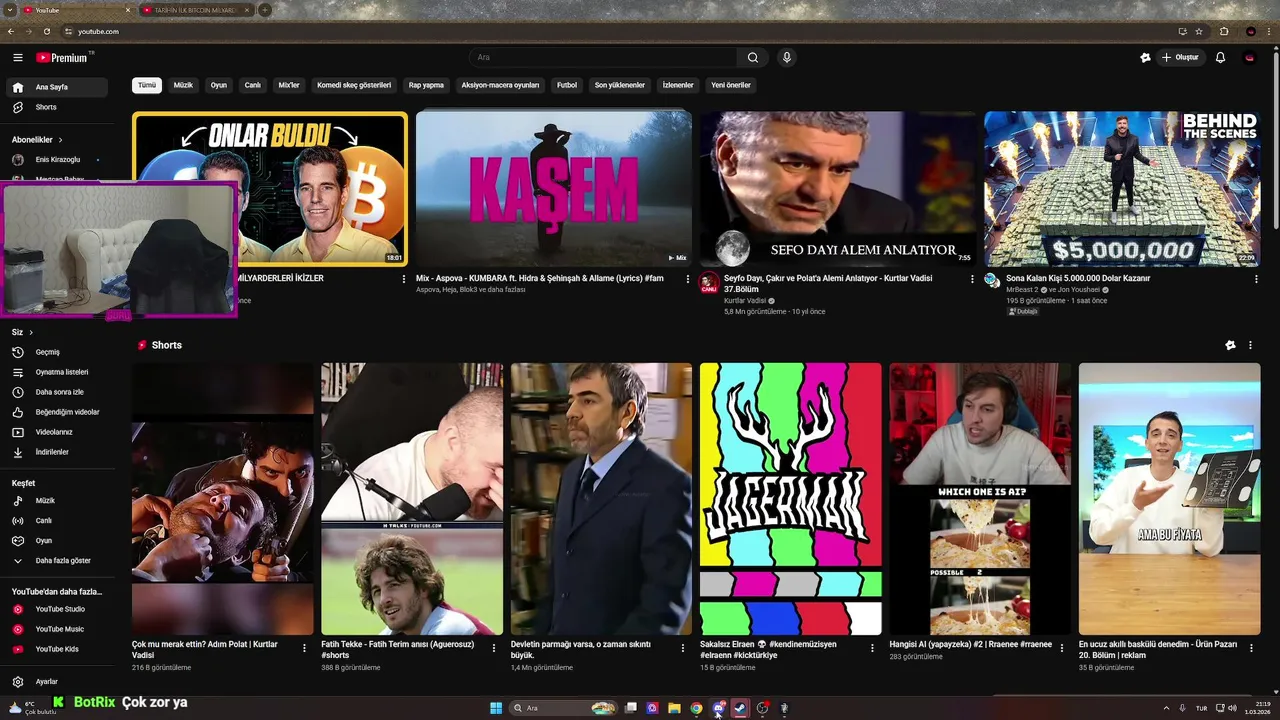Open İndirilenler downloads

[56, 452]
